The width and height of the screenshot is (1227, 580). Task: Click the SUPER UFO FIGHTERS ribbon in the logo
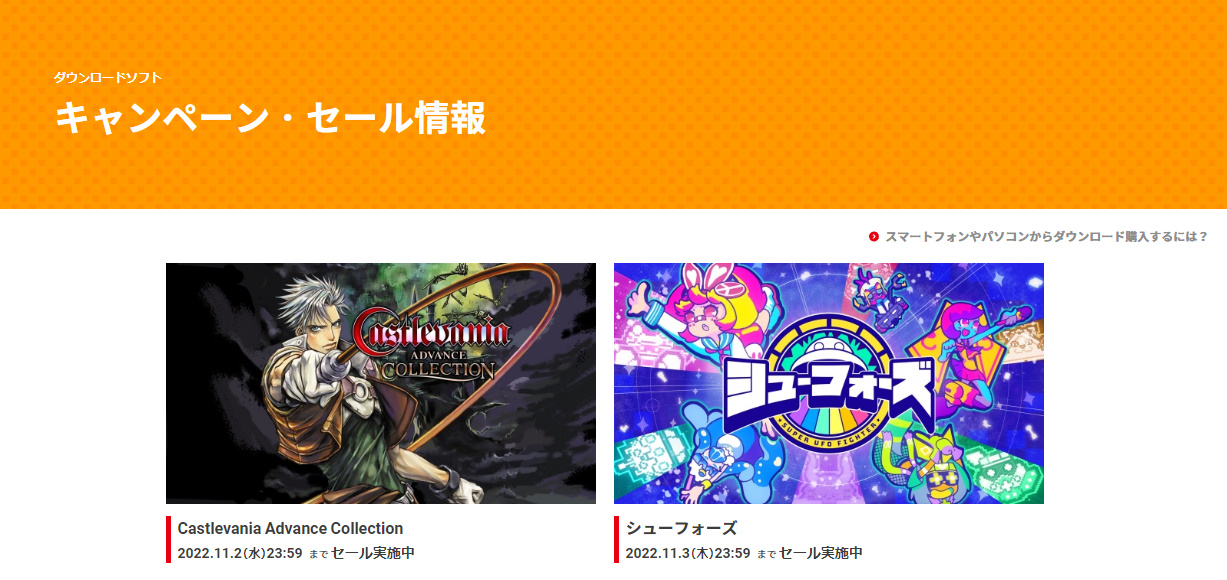829,420
